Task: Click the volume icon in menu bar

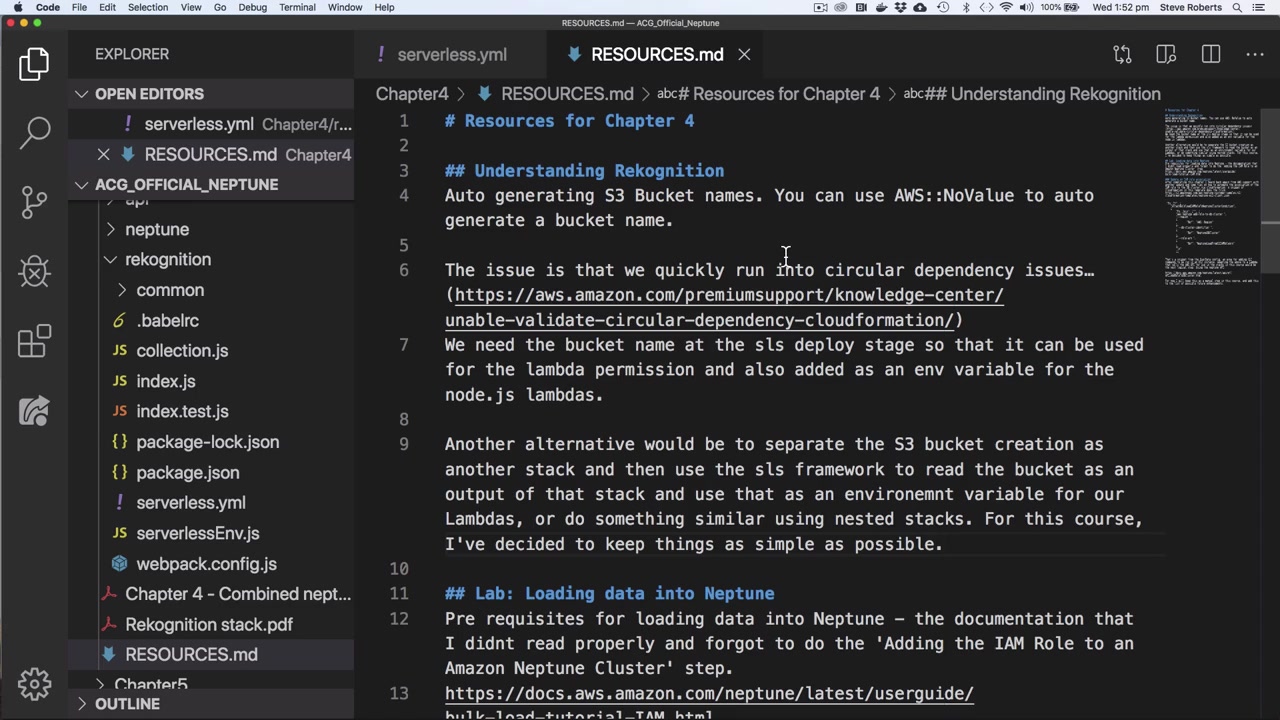Action: [1026, 7]
